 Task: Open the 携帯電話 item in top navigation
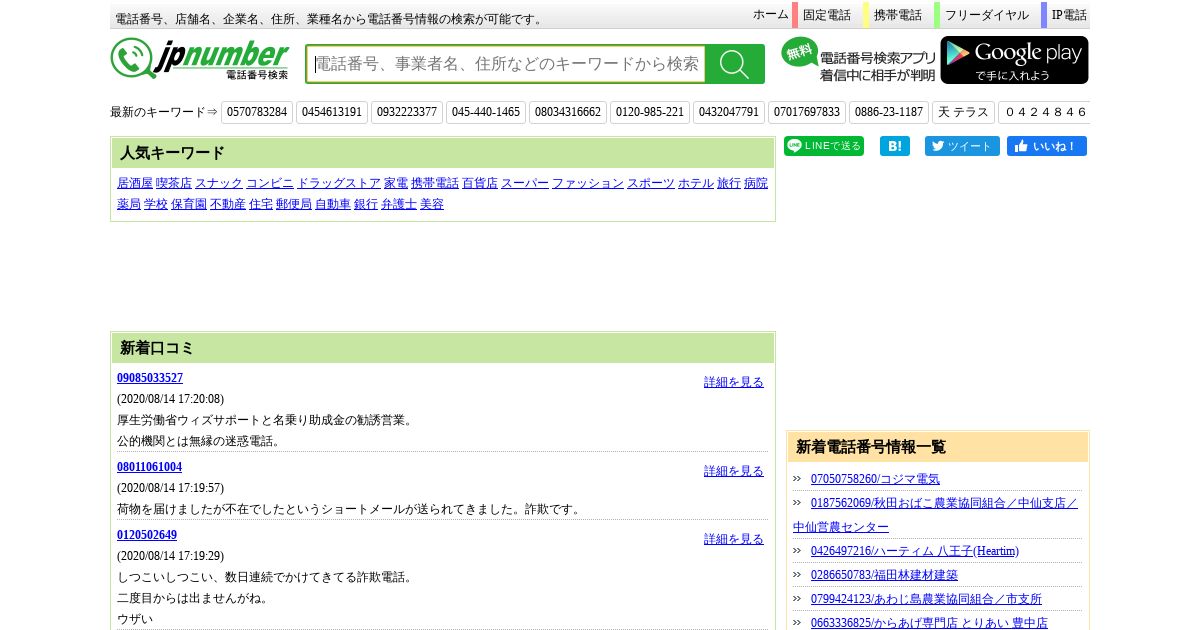tap(898, 15)
